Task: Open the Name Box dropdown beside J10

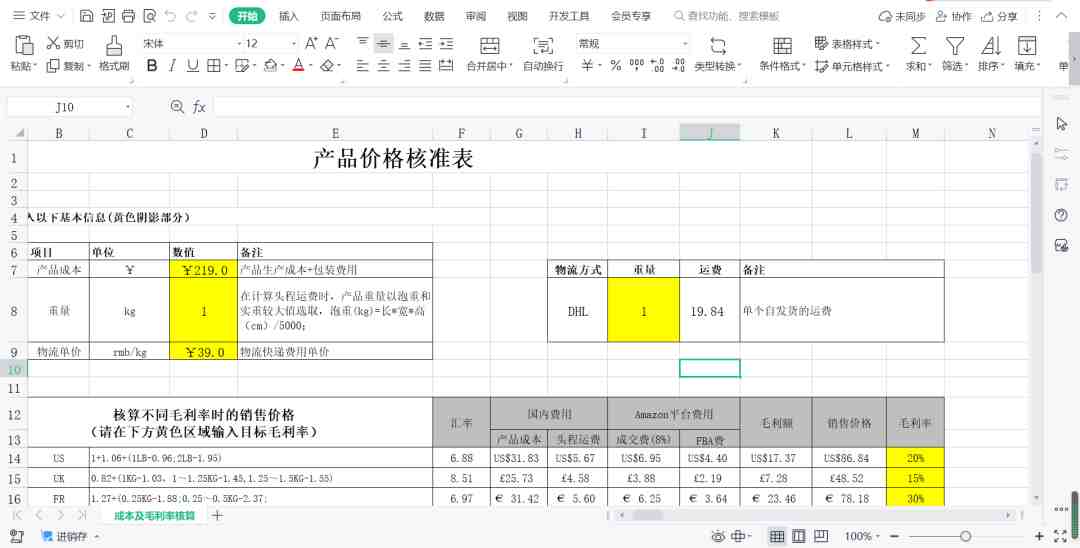Action: tap(127, 107)
